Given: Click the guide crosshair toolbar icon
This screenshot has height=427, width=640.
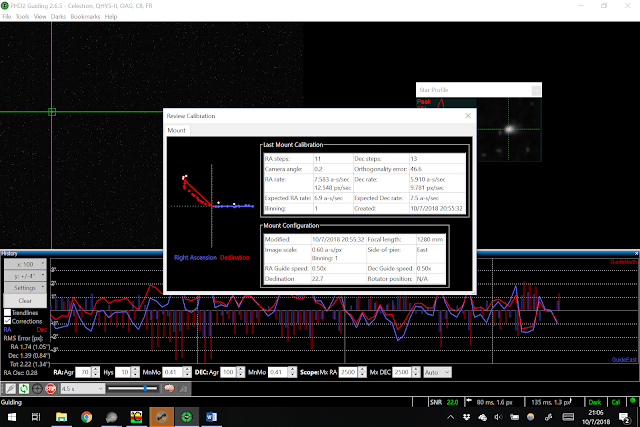Looking at the screenshot, I should click(37, 389).
